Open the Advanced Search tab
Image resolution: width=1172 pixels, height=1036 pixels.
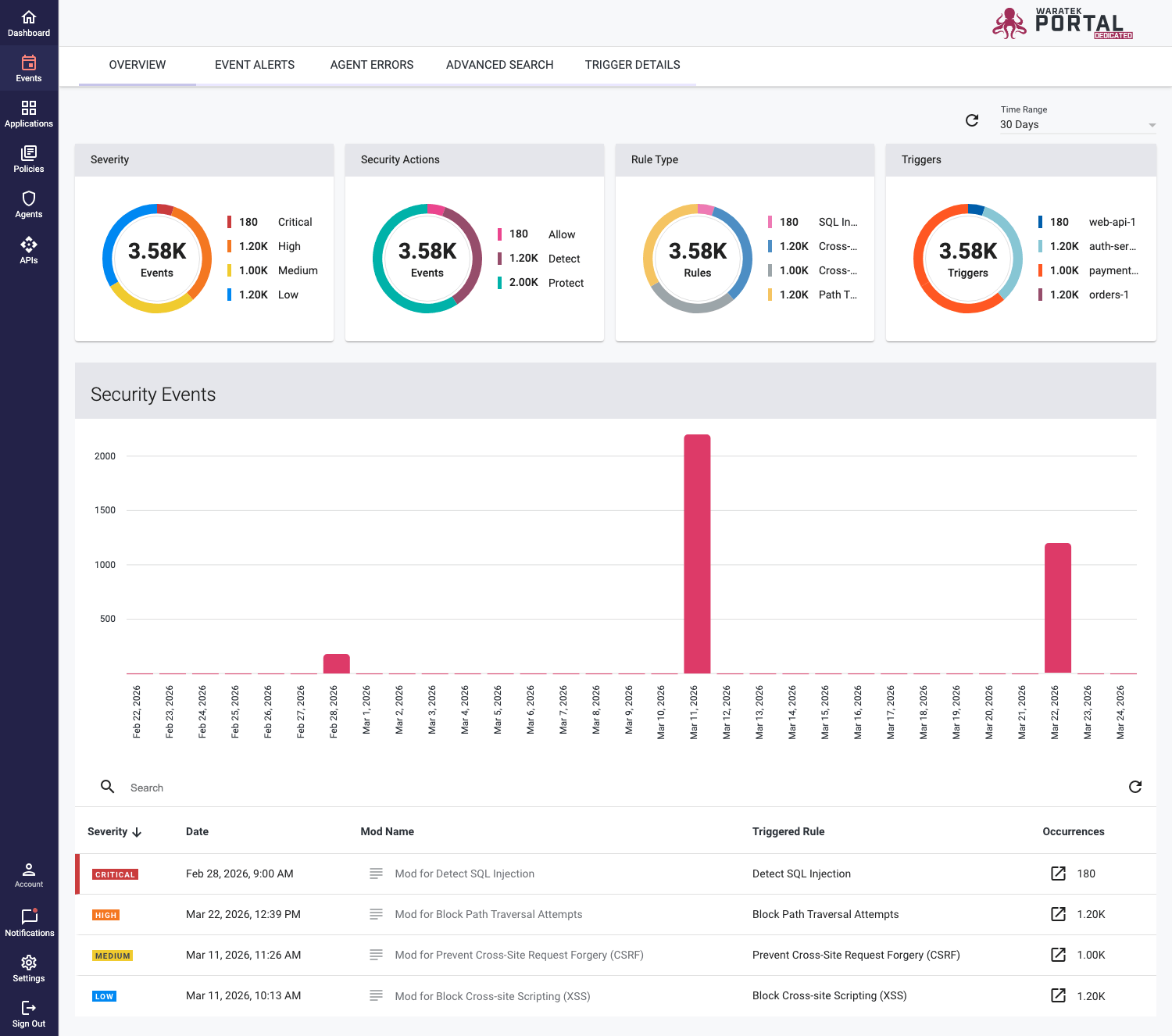click(x=500, y=65)
